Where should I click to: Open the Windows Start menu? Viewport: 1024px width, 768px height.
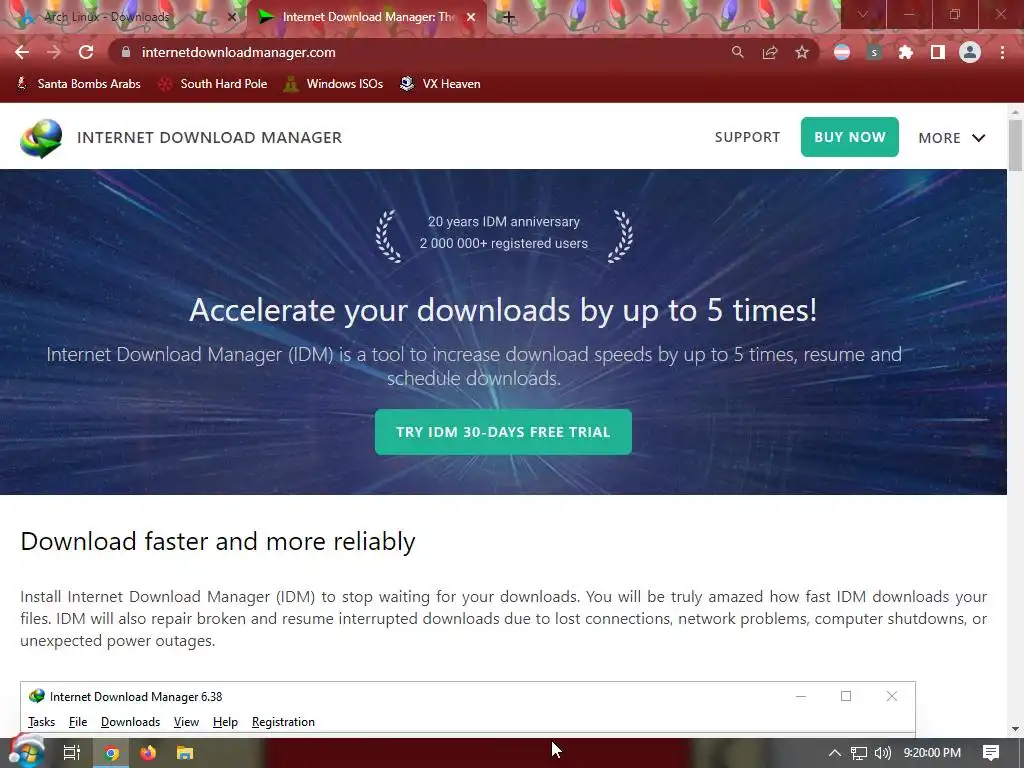(x=26, y=753)
